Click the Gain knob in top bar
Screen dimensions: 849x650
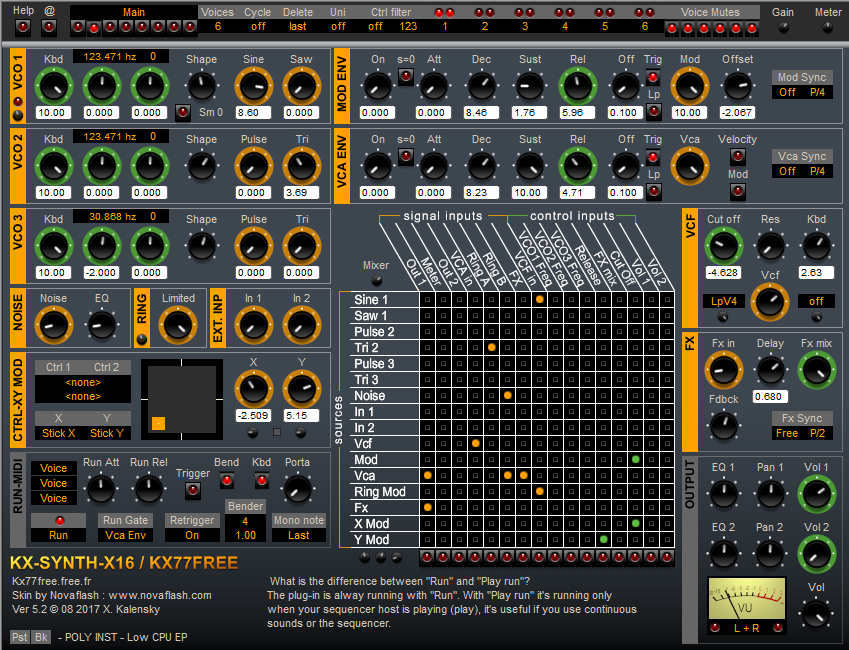783,28
